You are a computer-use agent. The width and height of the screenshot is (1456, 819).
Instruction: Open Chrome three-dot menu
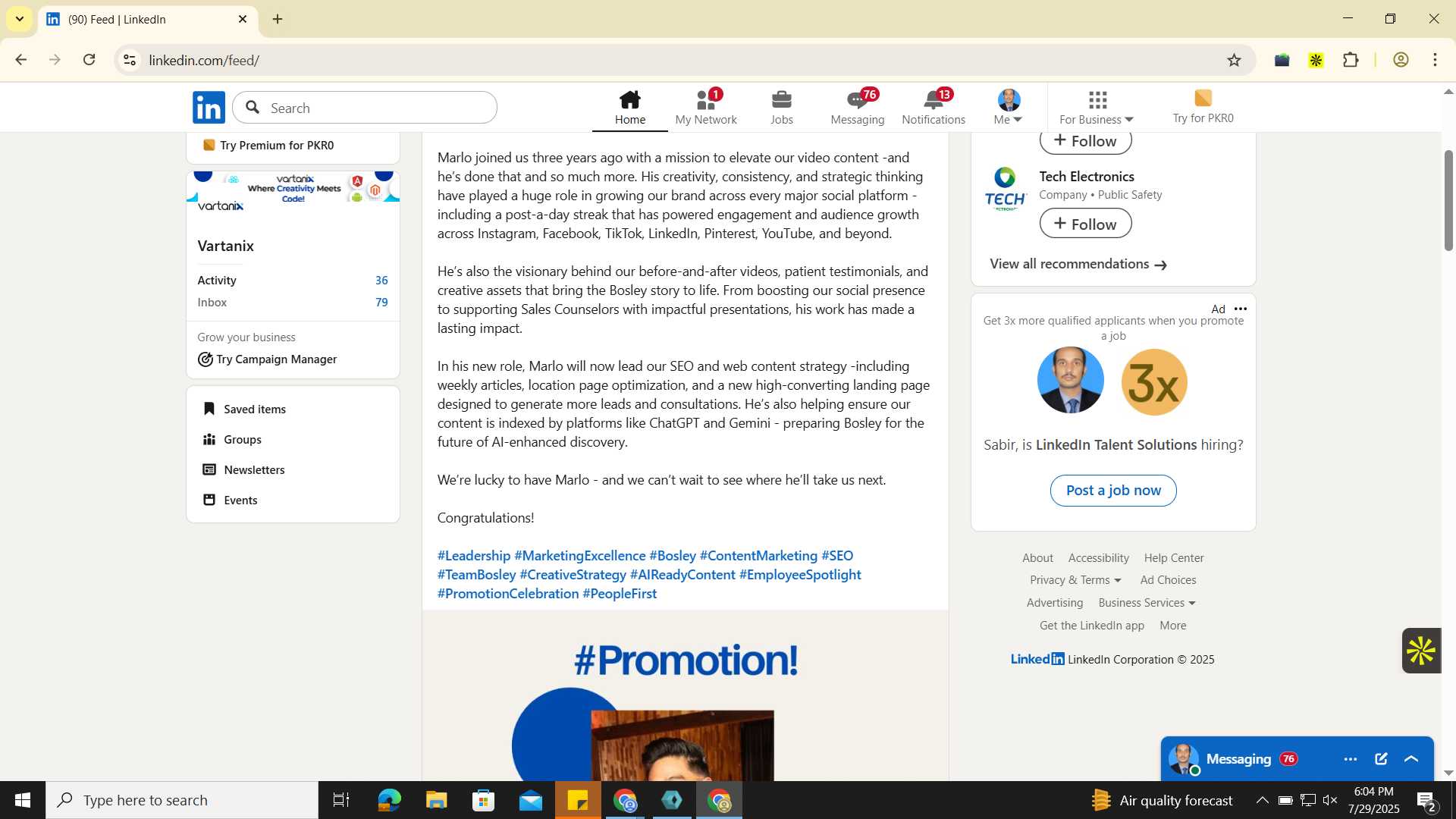tap(1436, 60)
